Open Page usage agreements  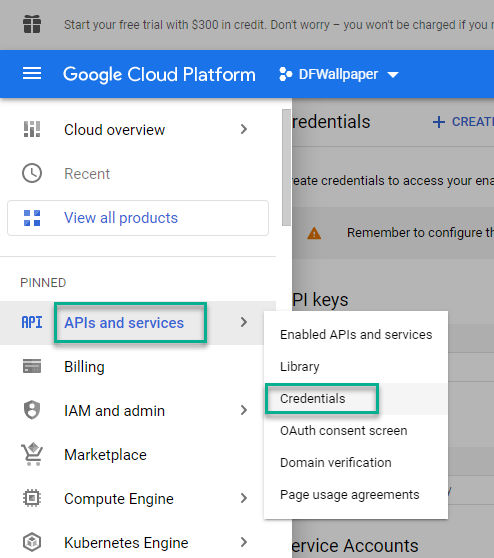pos(356,495)
